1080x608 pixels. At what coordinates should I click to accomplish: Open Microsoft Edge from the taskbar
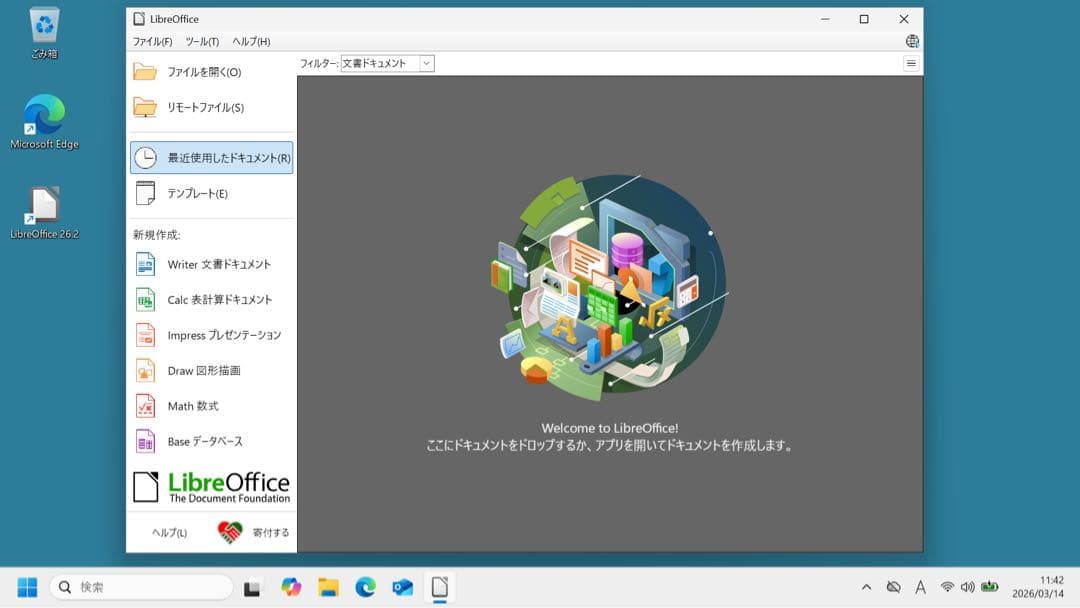coord(365,587)
